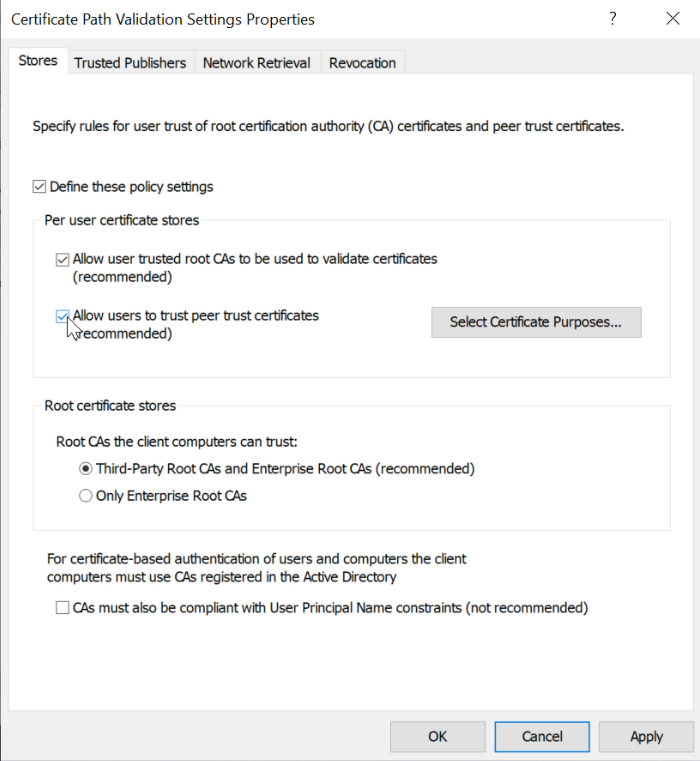Click the help question mark icon

coord(612,19)
